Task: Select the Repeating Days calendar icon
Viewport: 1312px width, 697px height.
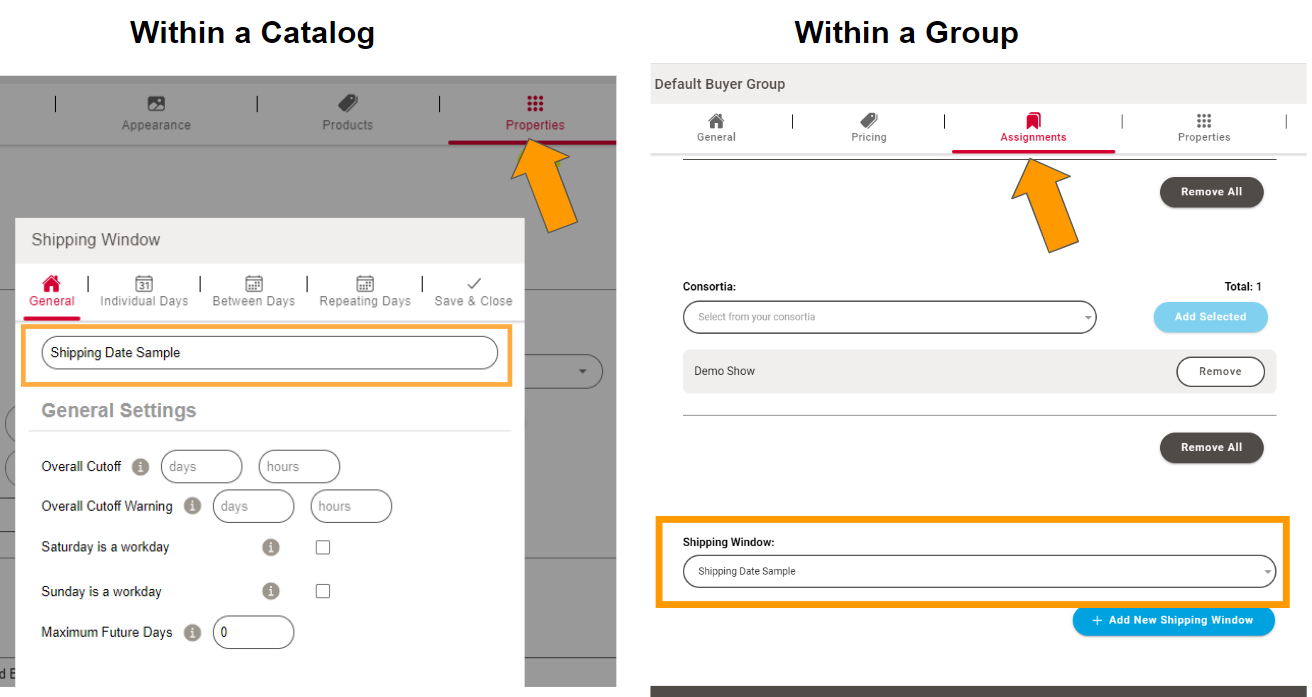Action: [364, 285]
